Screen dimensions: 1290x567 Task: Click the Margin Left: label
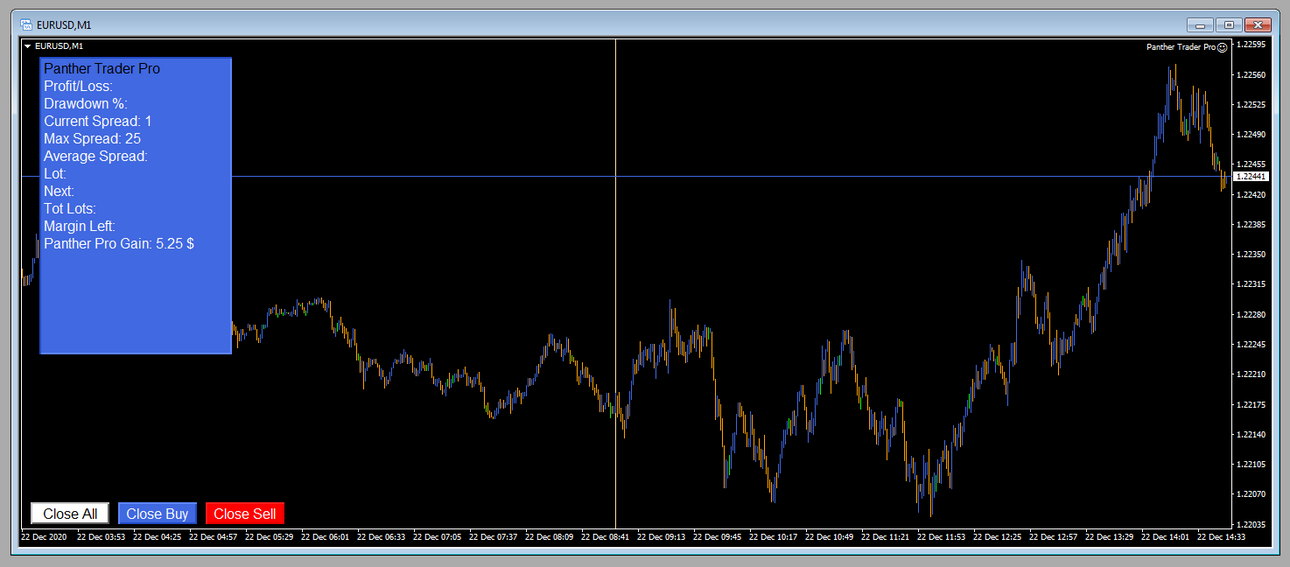(x=80, y=226)
